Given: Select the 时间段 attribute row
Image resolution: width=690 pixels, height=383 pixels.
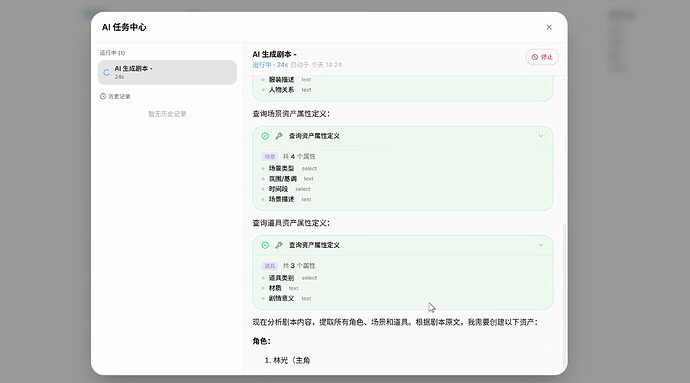Looking at the screenshot, I should (x=286, y=189).
